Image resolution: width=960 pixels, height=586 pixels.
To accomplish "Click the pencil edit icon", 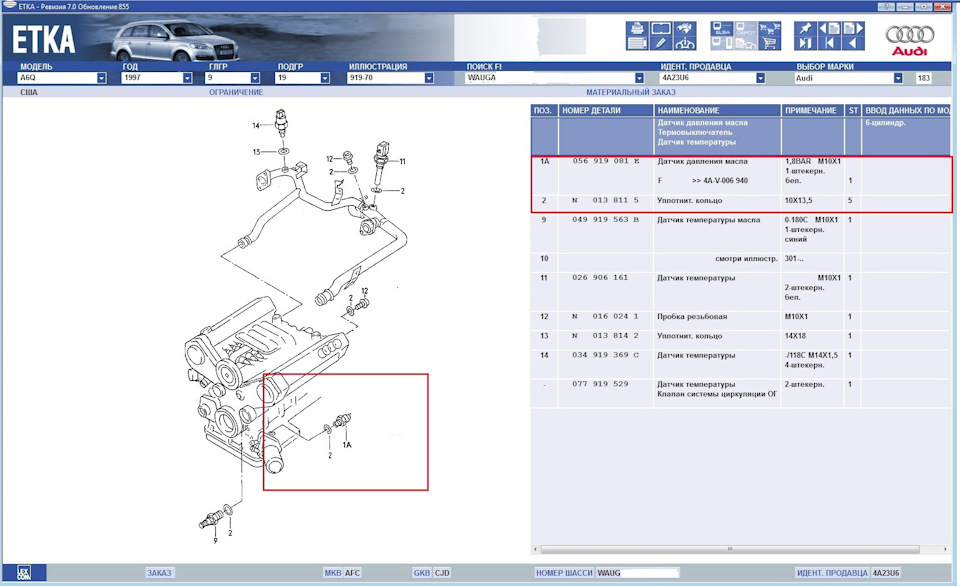I will pyautogui.click(x=661, y=43).
